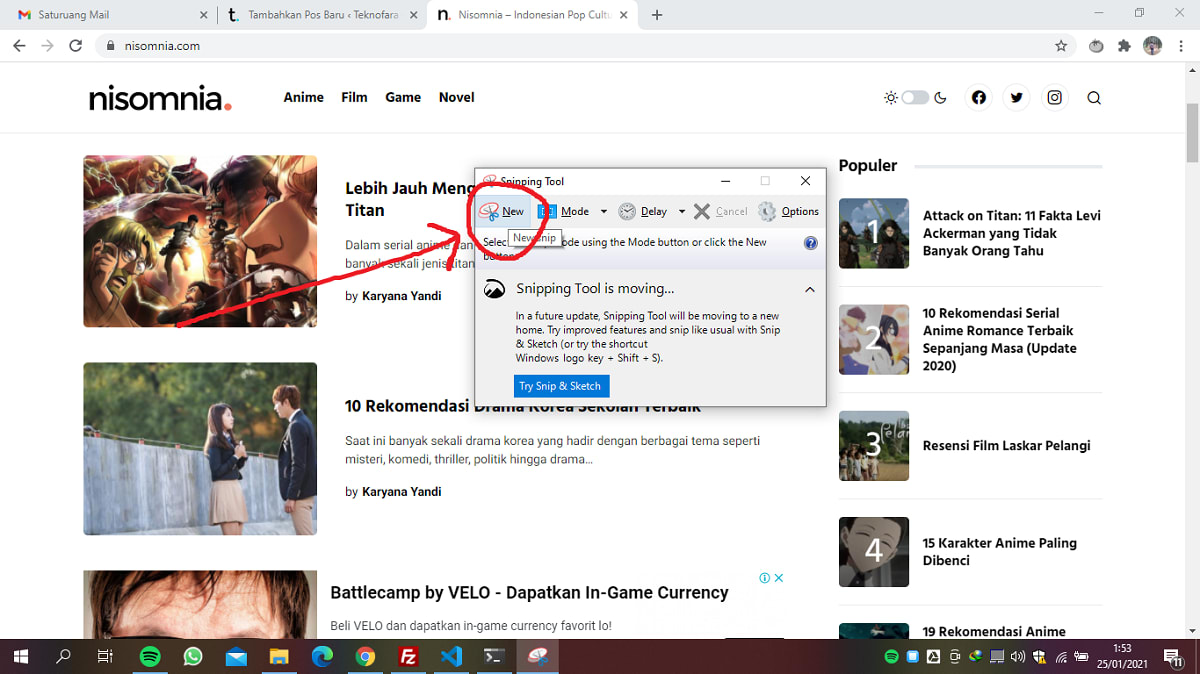Open the terminal from the taskbar
This screenshot has height=674, width=1200.
point(494,657)
